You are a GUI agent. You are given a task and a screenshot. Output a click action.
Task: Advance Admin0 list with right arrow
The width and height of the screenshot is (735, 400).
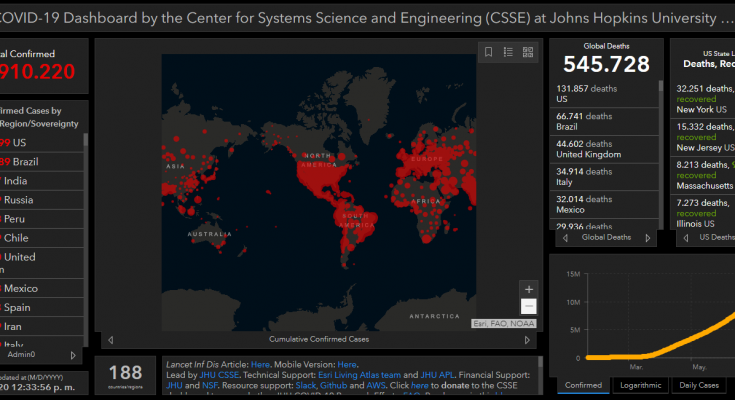[x=73, y=355]
